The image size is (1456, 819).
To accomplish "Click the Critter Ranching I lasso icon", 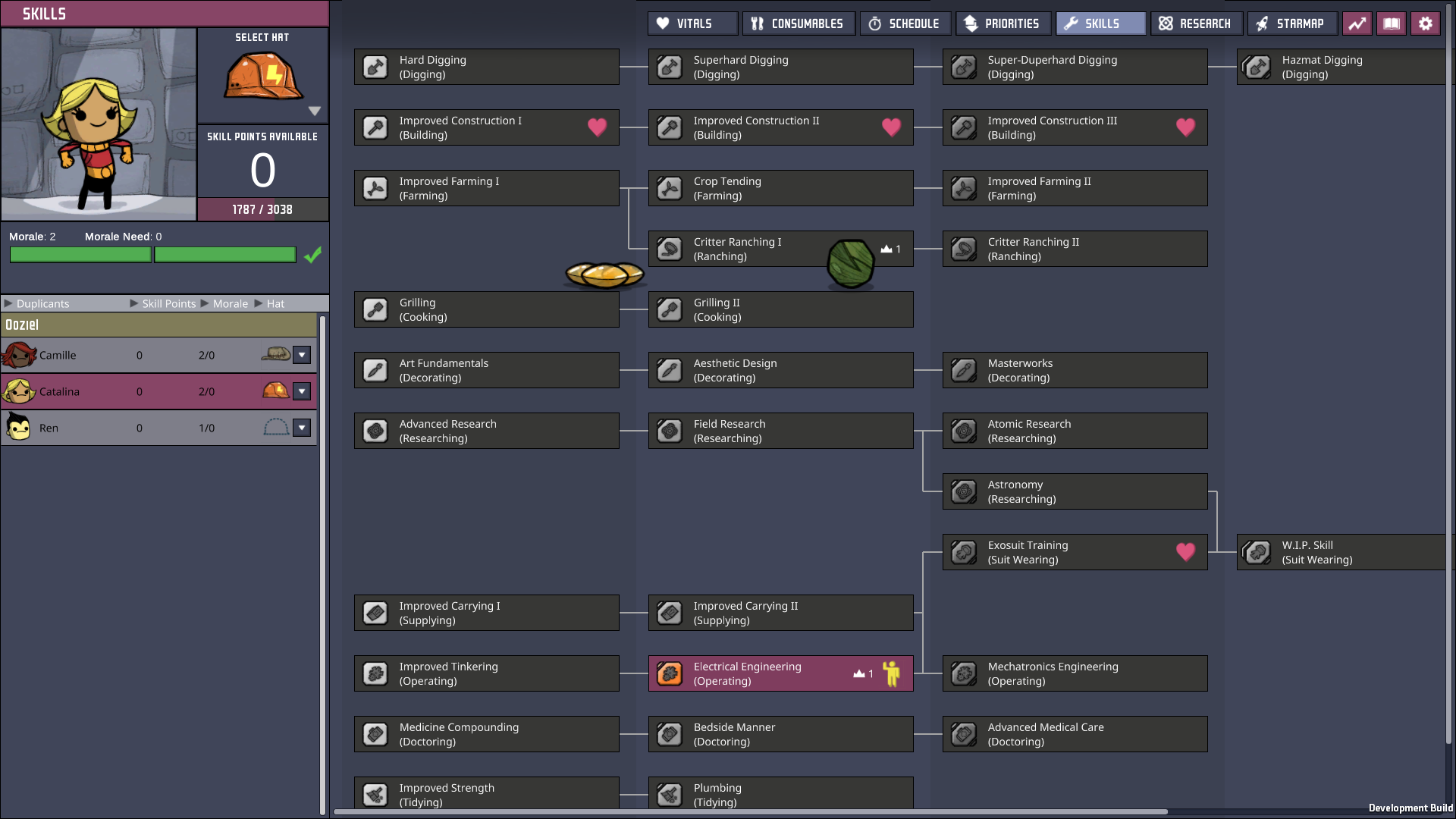I will [670, 249].
